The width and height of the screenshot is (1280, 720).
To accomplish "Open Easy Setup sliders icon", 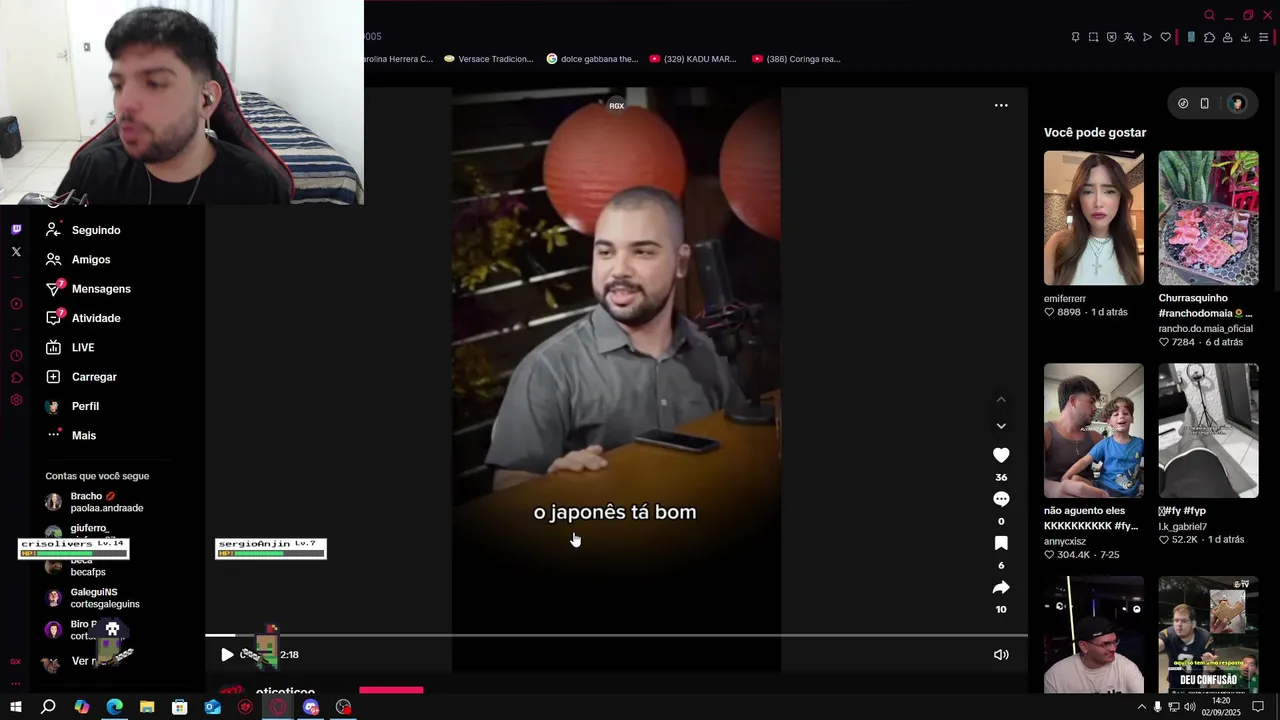I will click(x=1264, y=37).
